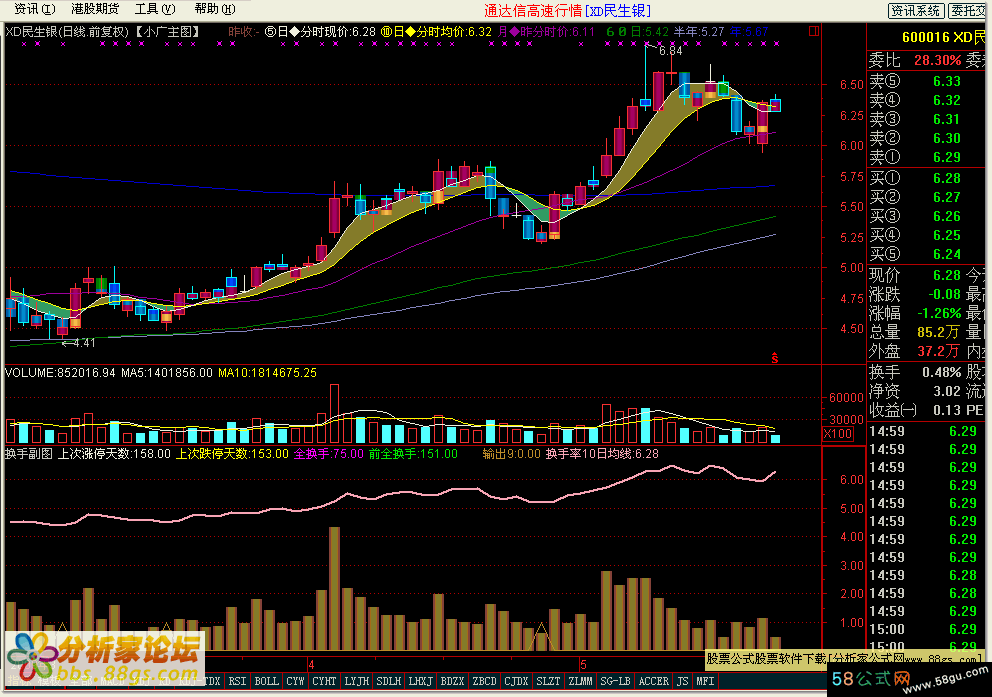The image size is (992, 697).
Task: Click the MA5:1401856.00 volume label
Action: click(x=166, y=373)
